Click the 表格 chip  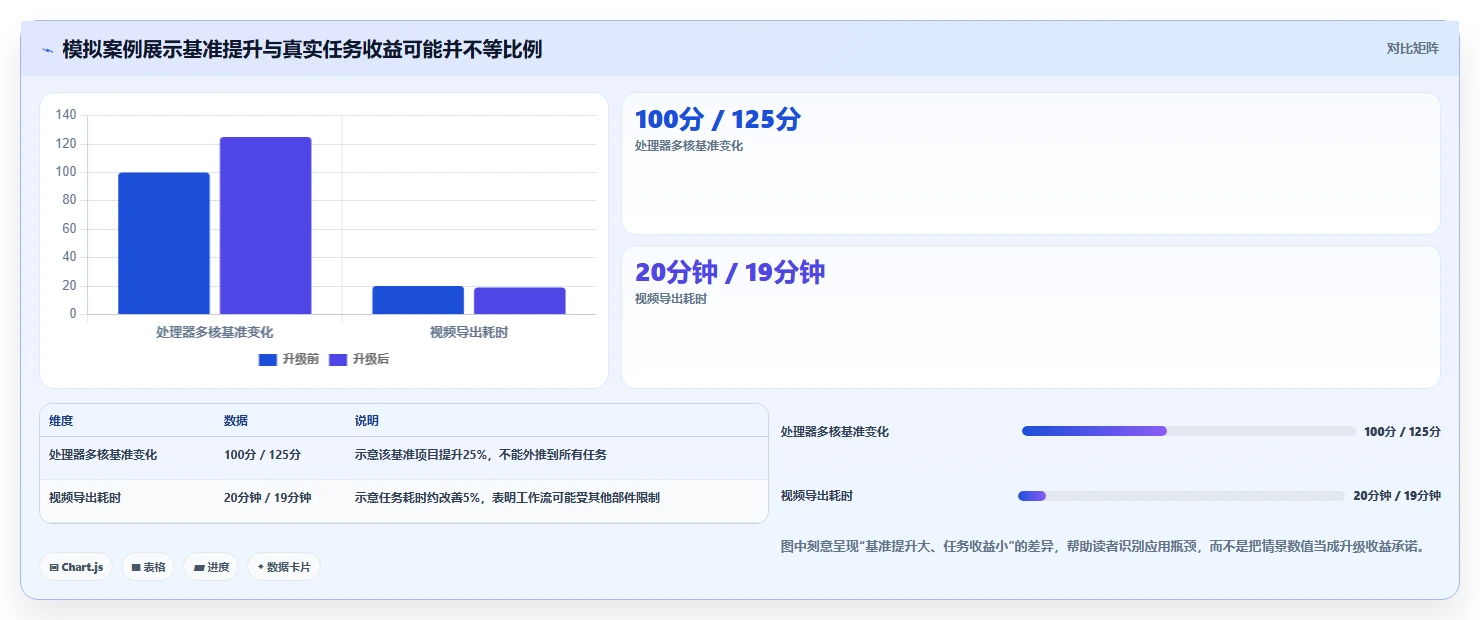(x=148, y=567)
